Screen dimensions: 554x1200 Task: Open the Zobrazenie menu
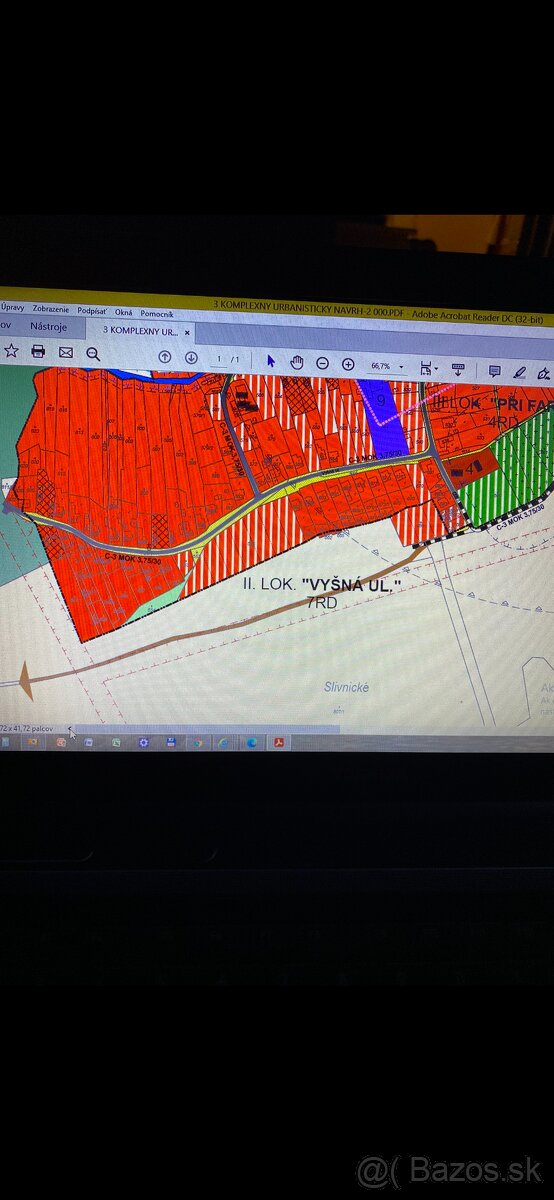point(50,309)
